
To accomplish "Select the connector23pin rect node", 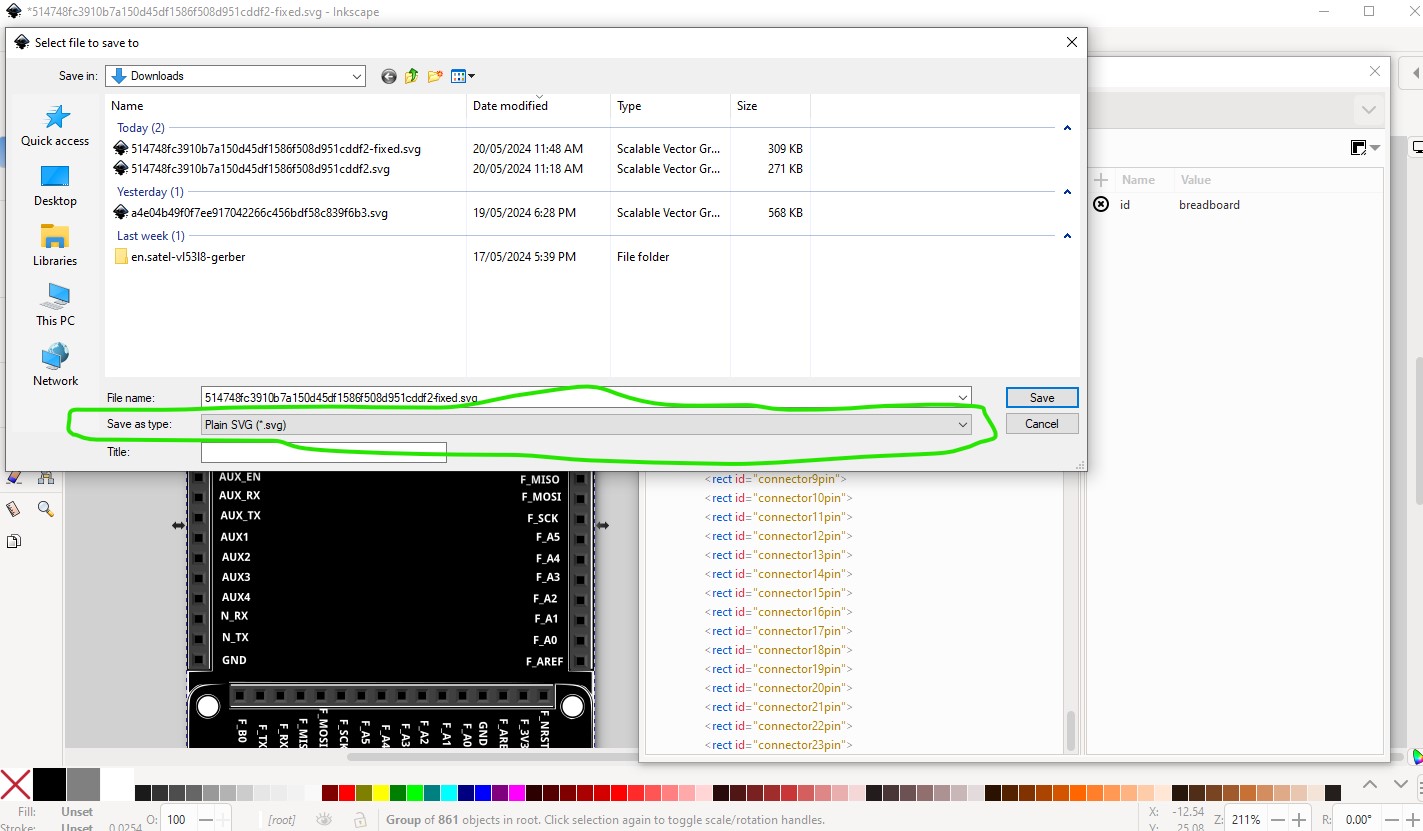I will tap(779, 745).
